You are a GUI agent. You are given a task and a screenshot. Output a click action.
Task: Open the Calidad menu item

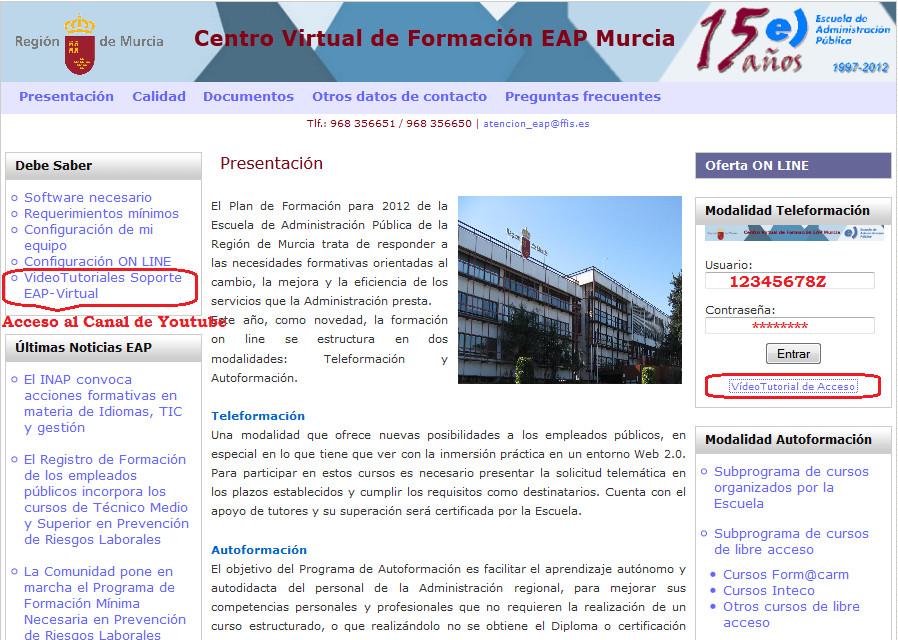159,97
